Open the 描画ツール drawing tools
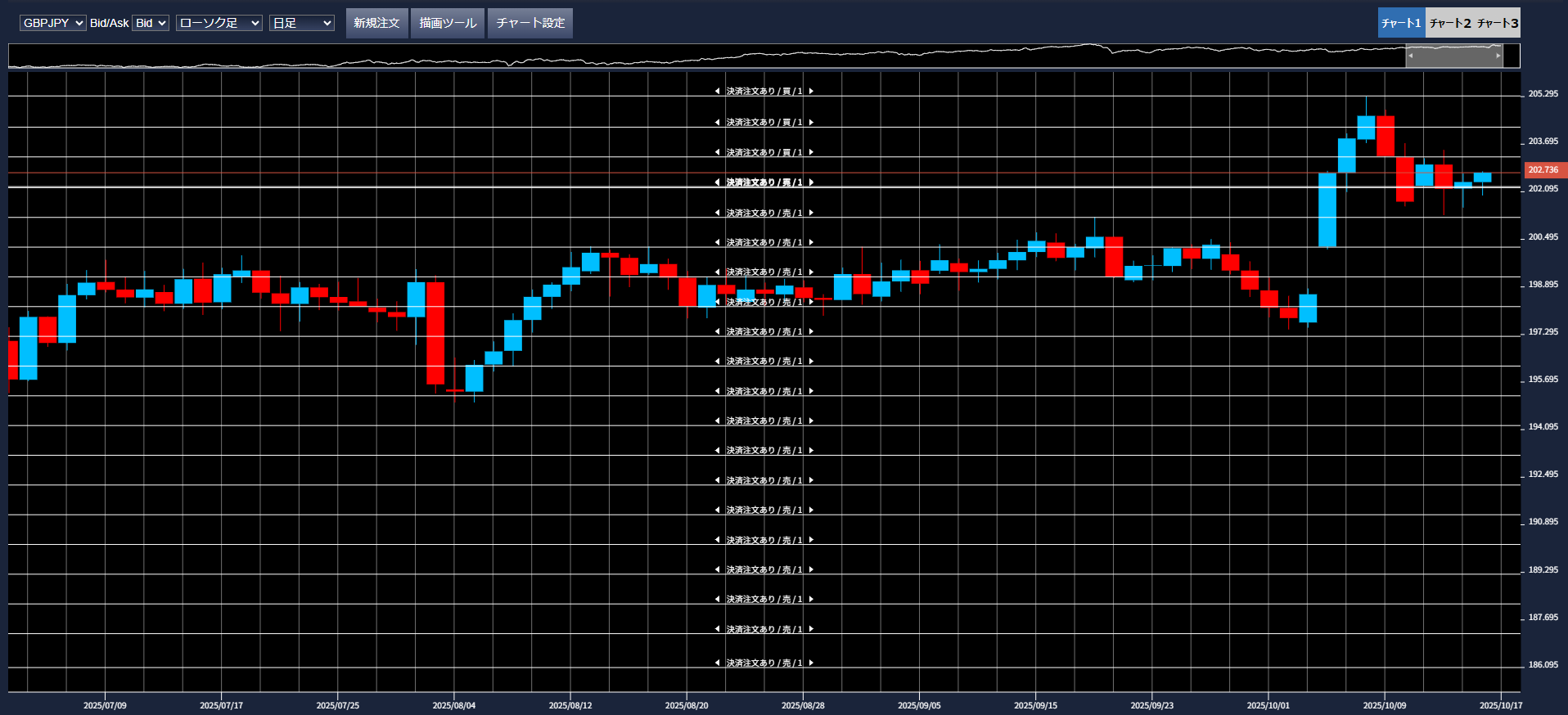Image resolution: width=1568 pixels, height=715 pixels. coord(448,23)
